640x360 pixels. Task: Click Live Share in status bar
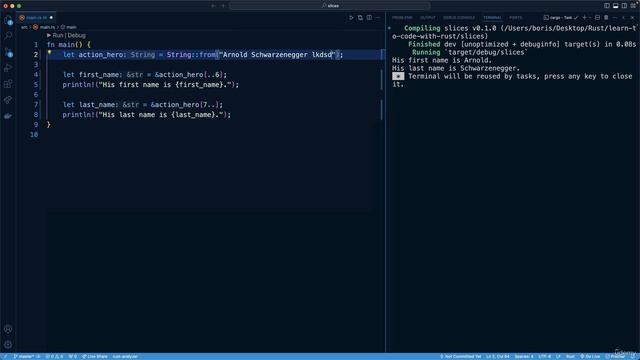tap(95, 356)
